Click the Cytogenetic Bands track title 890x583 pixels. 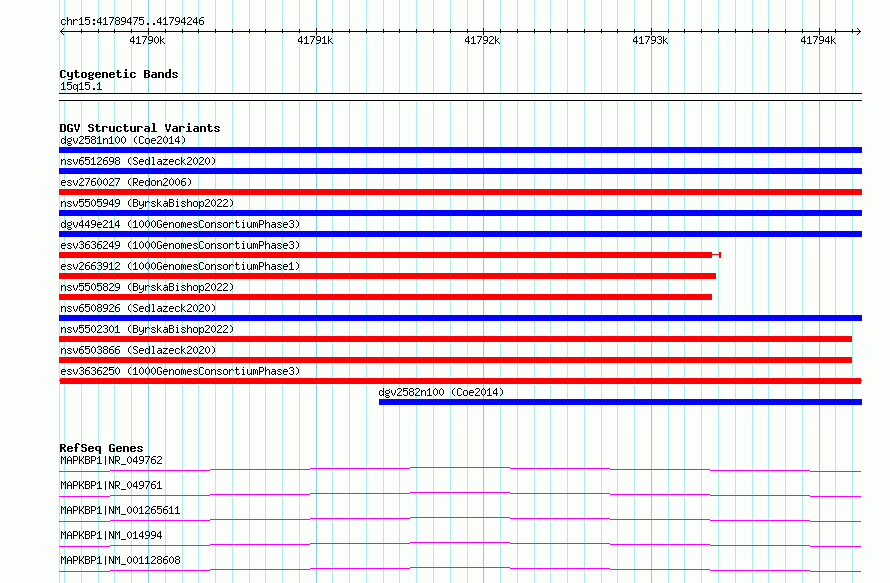[119, 74]
